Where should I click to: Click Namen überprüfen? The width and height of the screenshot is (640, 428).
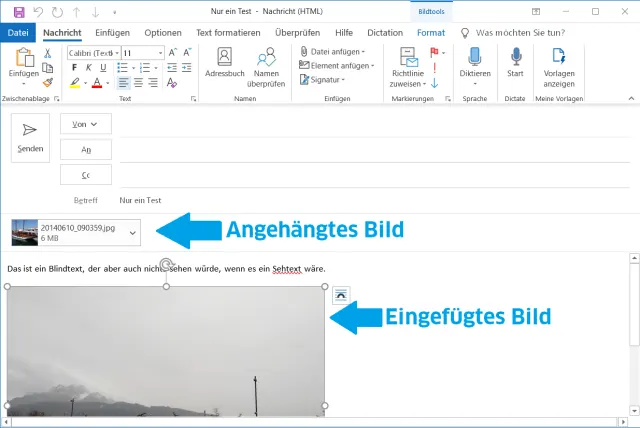point(266,67)
